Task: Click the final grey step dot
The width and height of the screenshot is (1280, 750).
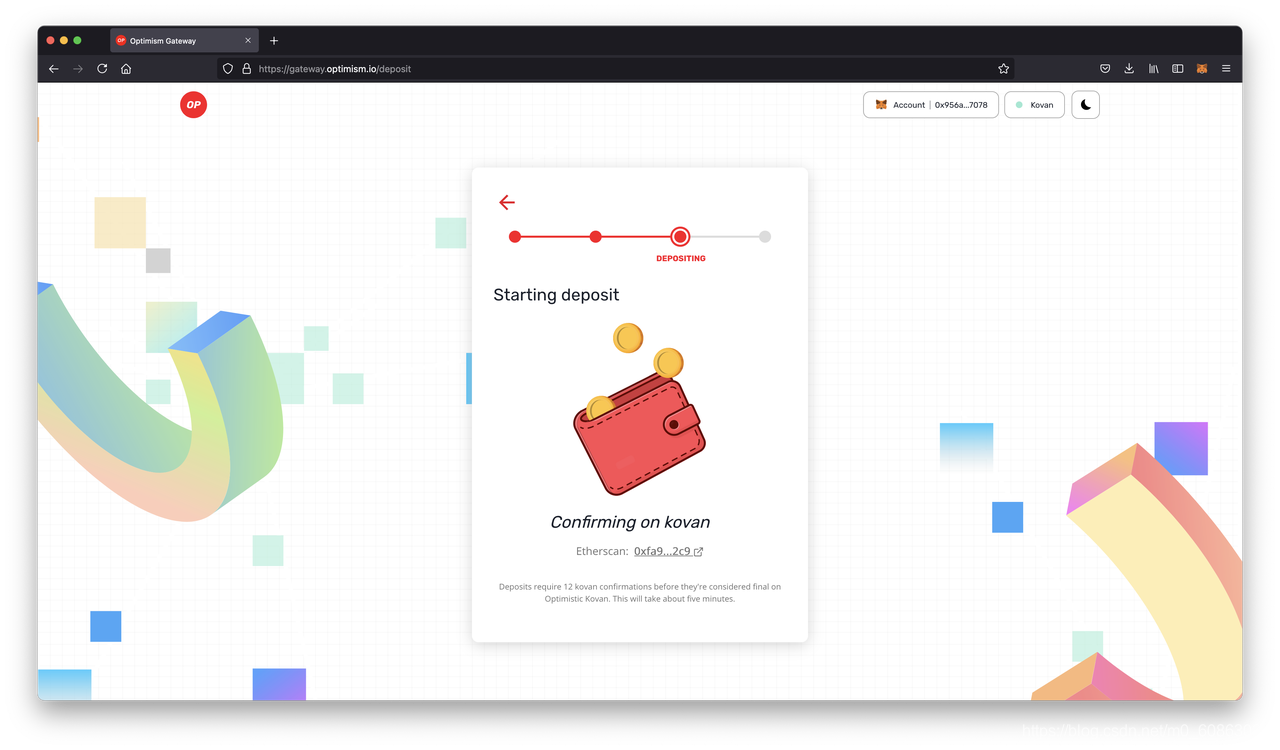Action: (765, 237)
